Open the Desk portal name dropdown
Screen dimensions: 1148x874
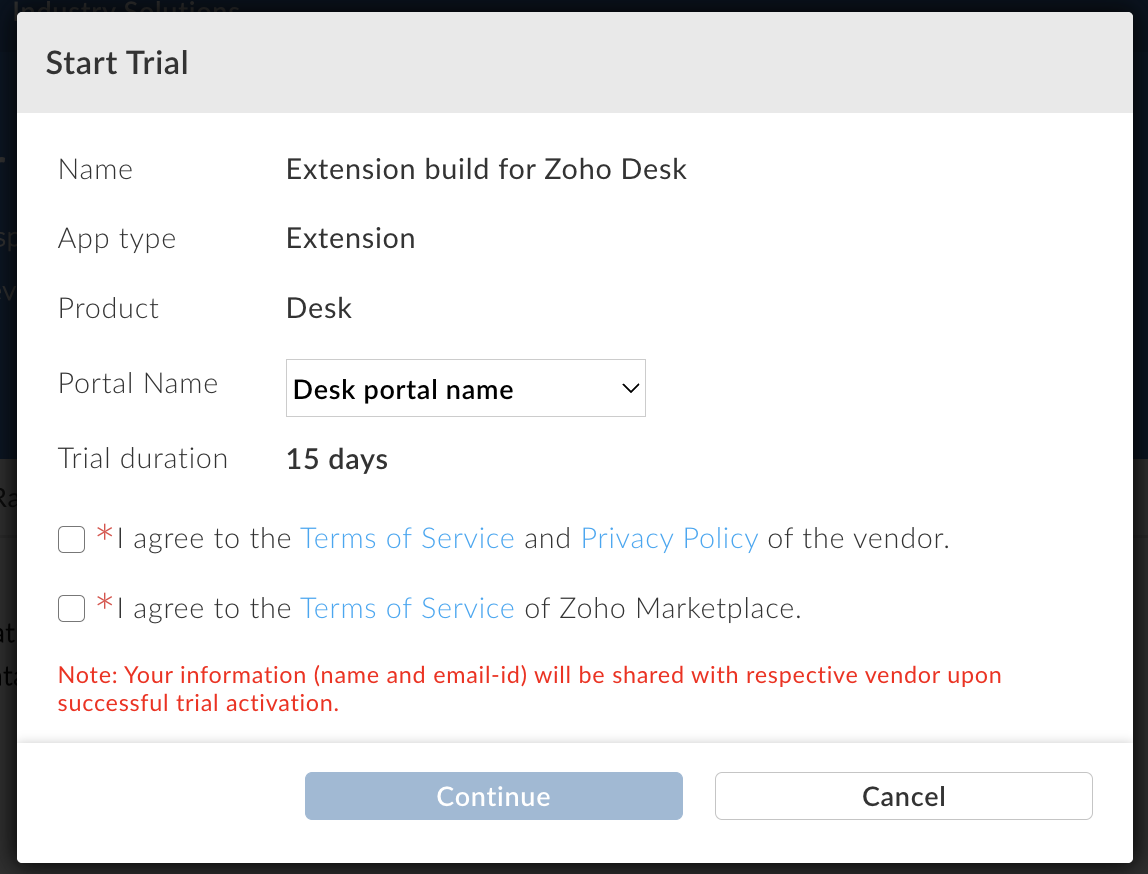point(465,389)
